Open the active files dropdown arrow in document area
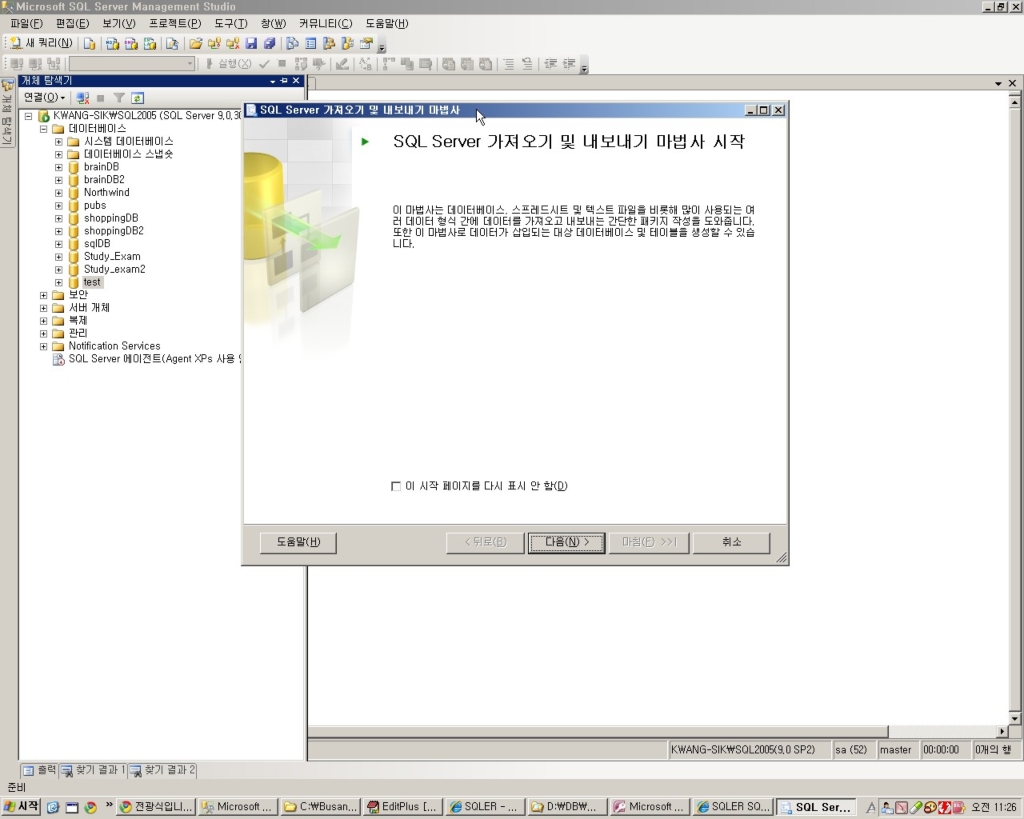The height and width of the screenshot is (819, 1024). (998, 83)
